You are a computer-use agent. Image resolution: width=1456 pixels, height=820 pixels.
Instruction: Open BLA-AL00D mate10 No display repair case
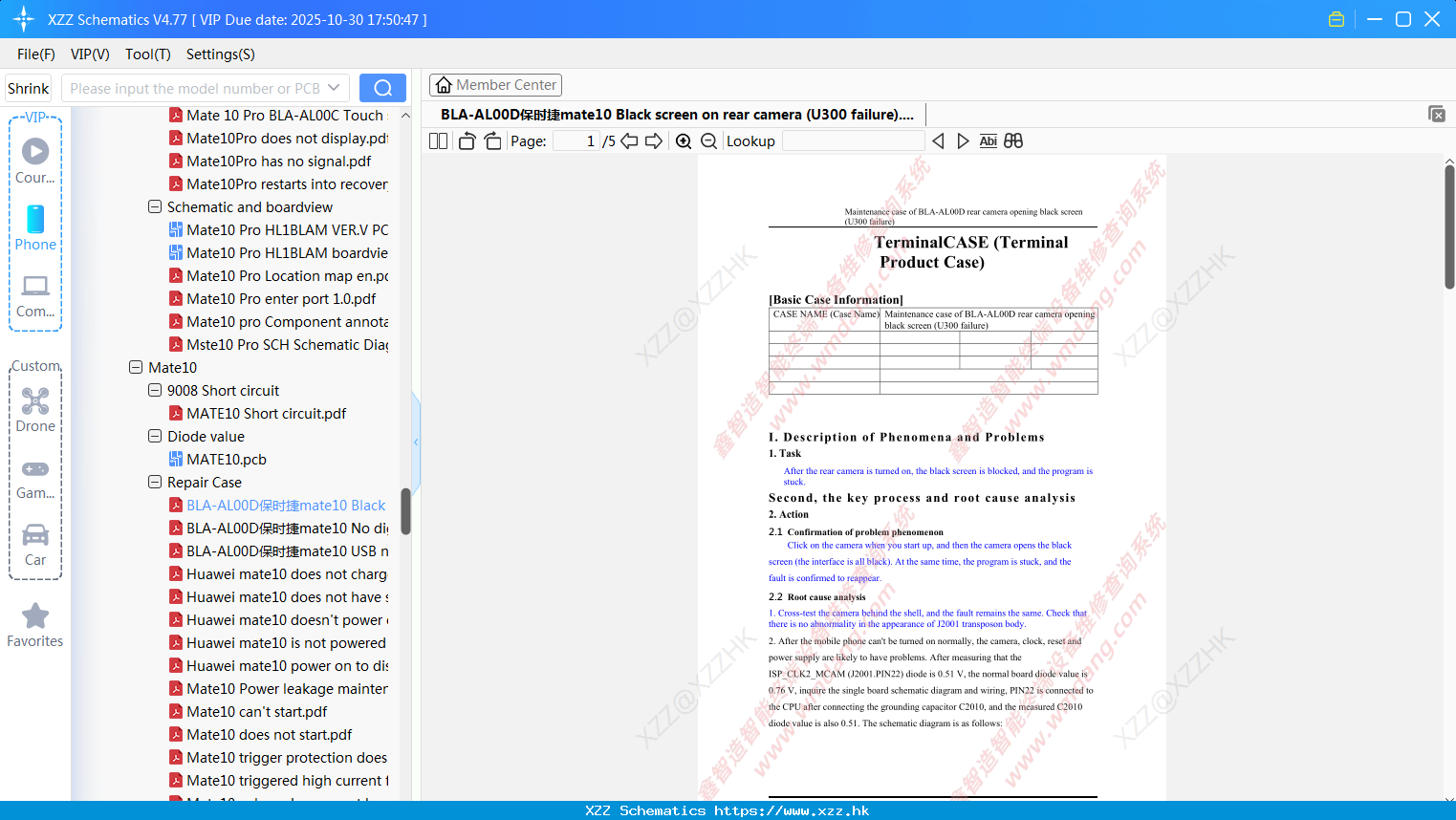point(287,528)
